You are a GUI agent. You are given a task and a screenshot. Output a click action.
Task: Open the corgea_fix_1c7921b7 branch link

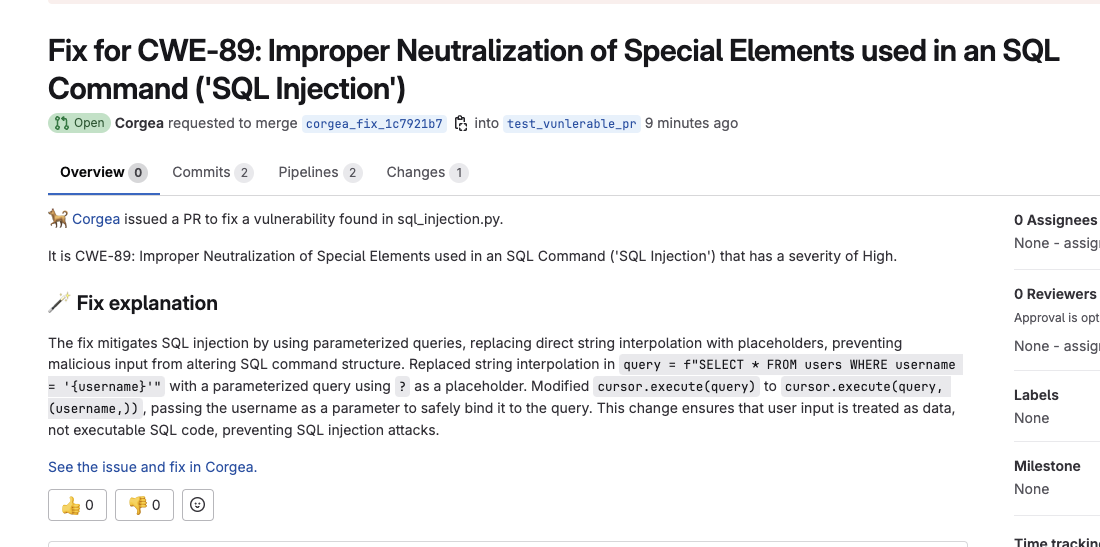point(375,124)
